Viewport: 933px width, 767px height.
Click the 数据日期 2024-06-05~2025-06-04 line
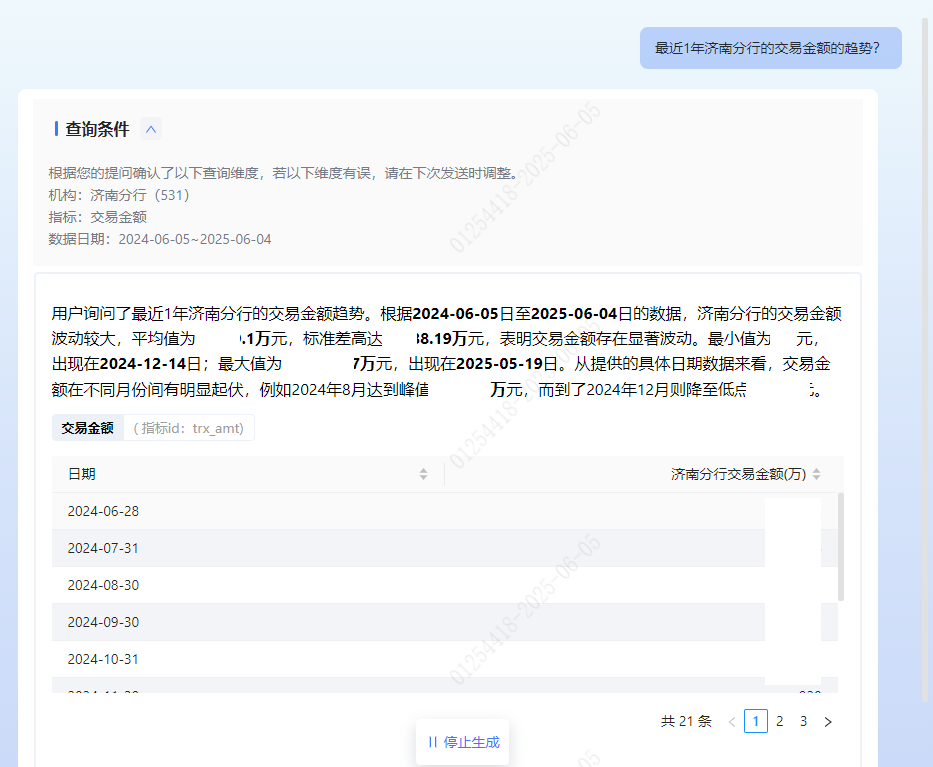tap(159, 239)
